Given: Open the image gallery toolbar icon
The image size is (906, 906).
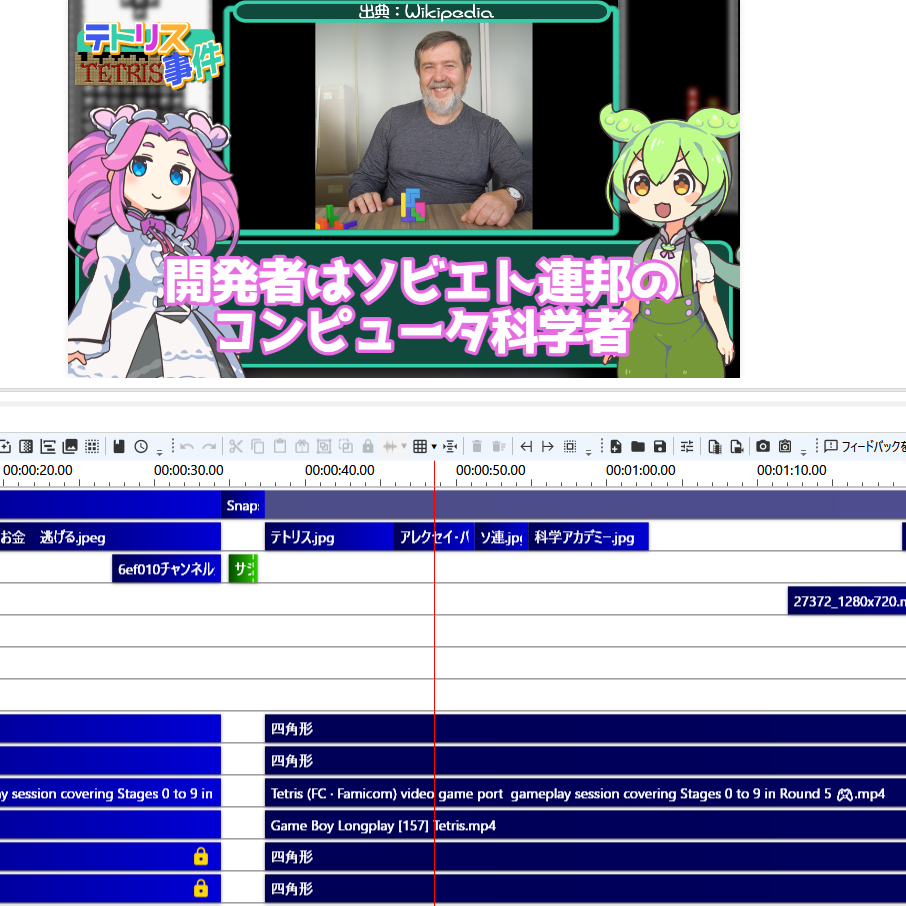Looking at the screenshot, I should pyautogui.click(x=70, y=446).
